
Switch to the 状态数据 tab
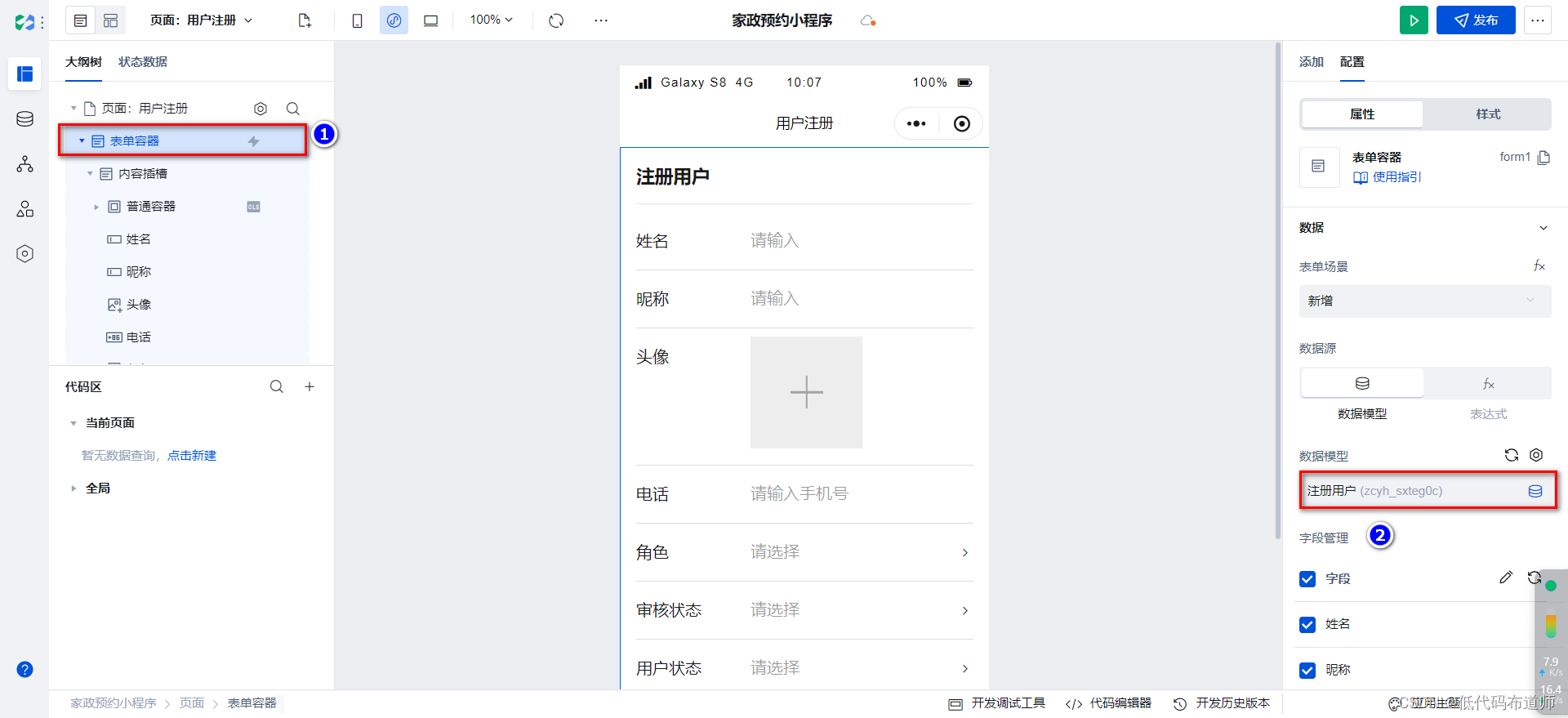tap(143, 62)
